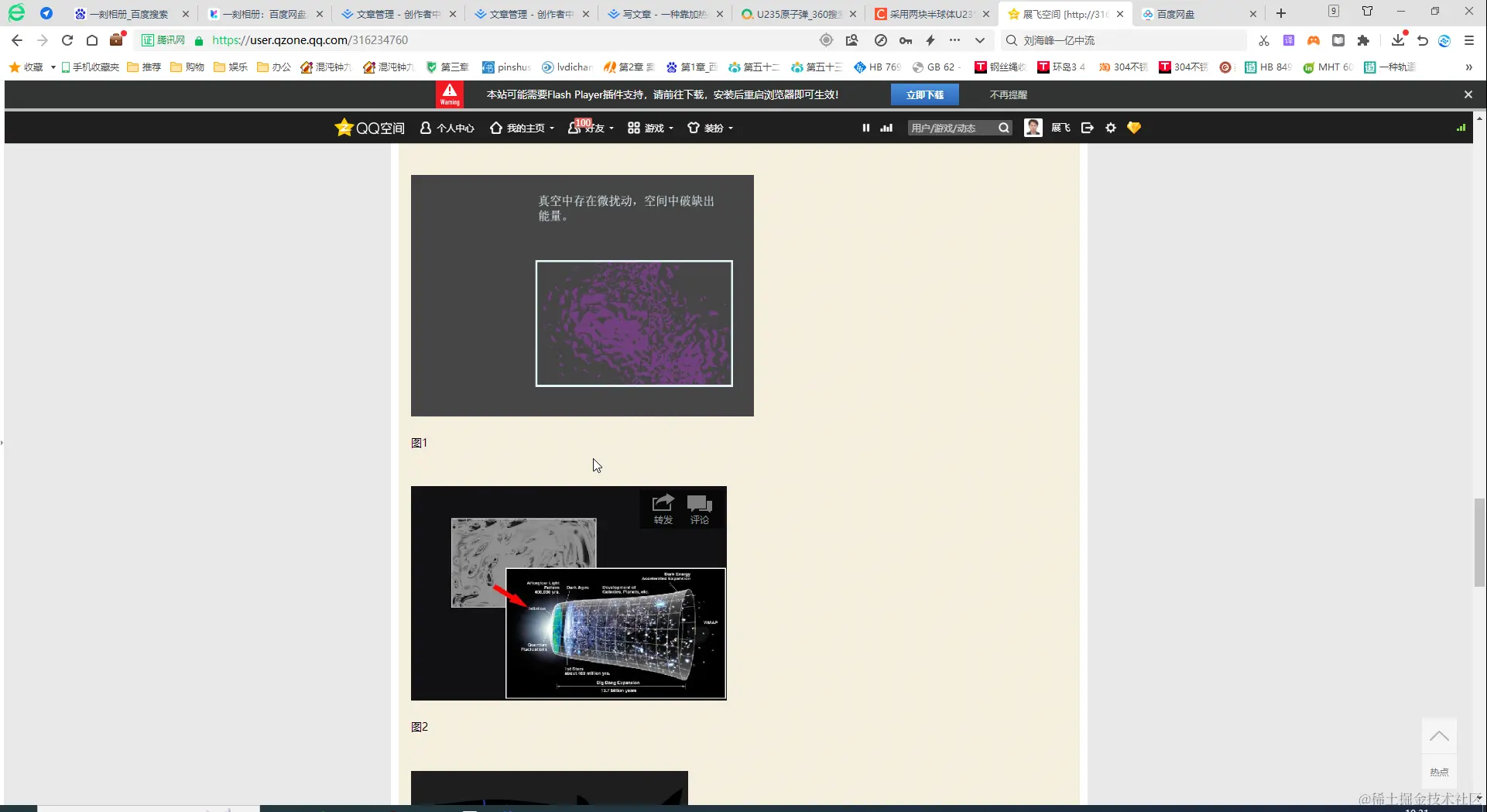
Task: Show more bookmarks with double chevron
Action: coord(1468,67)
